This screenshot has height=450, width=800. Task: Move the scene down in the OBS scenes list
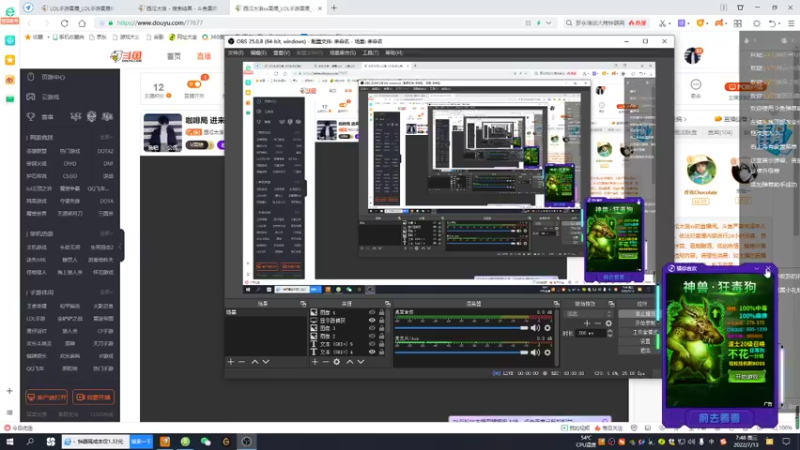(266, 362)
